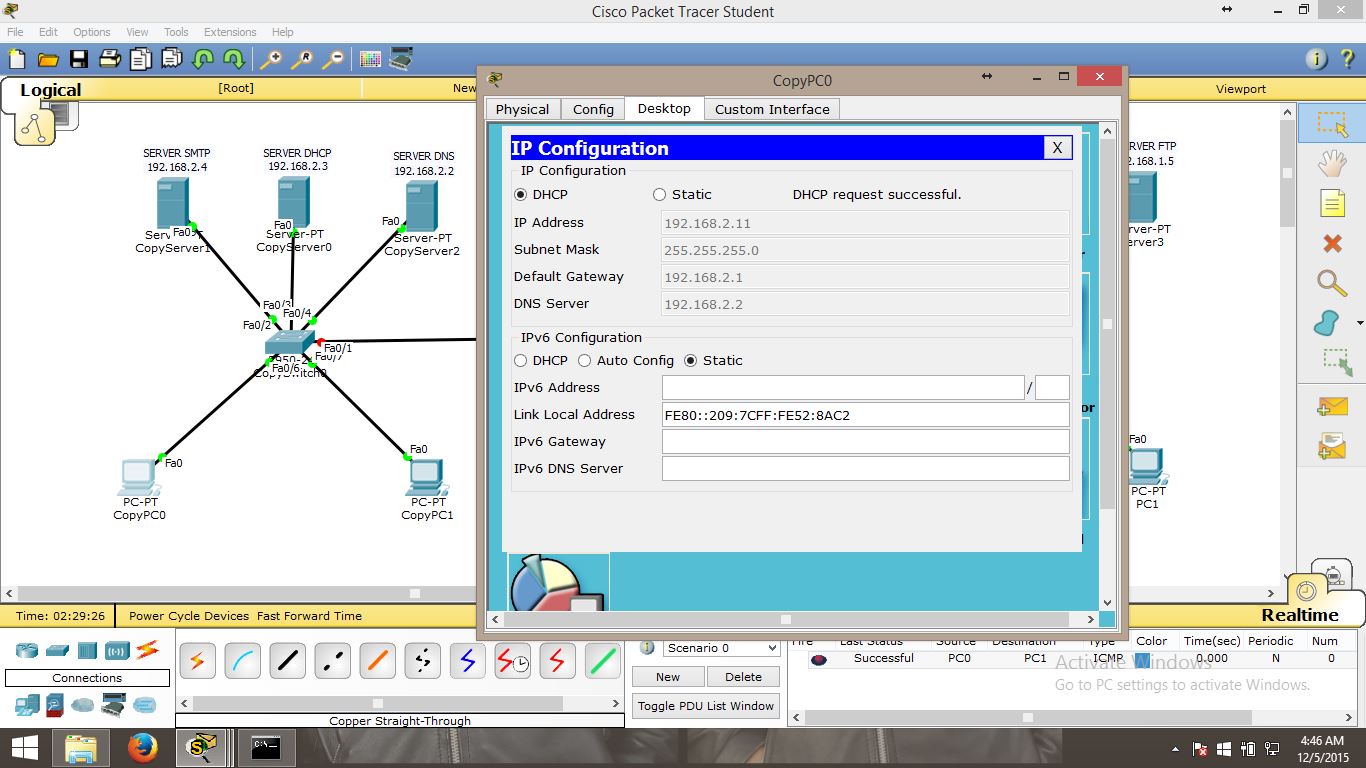Switch to the Realtime mode tab
The width and height of the screenshot is (1366, 768).
1299,615
